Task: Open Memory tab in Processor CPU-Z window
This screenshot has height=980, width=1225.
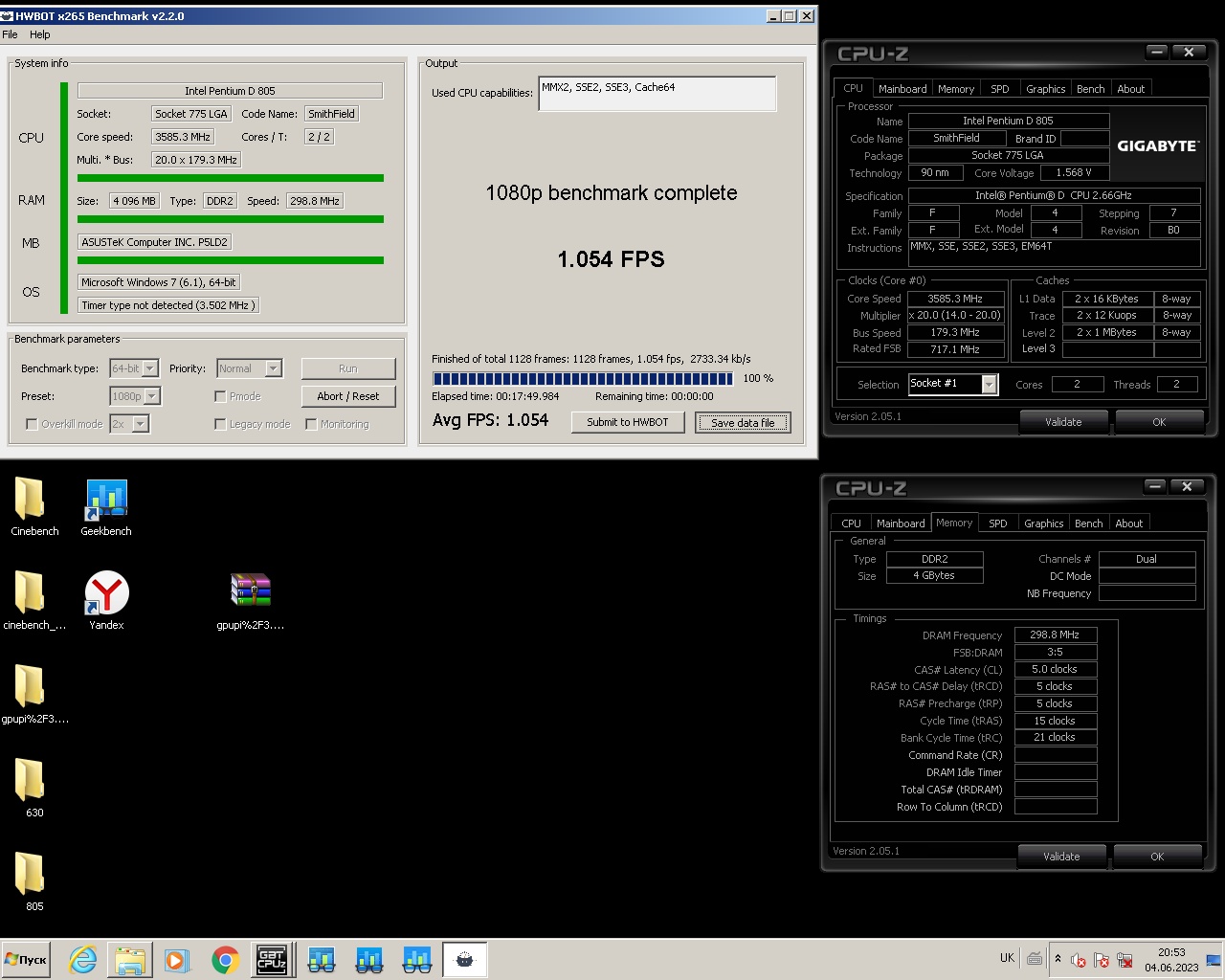Action: (956, 89)
